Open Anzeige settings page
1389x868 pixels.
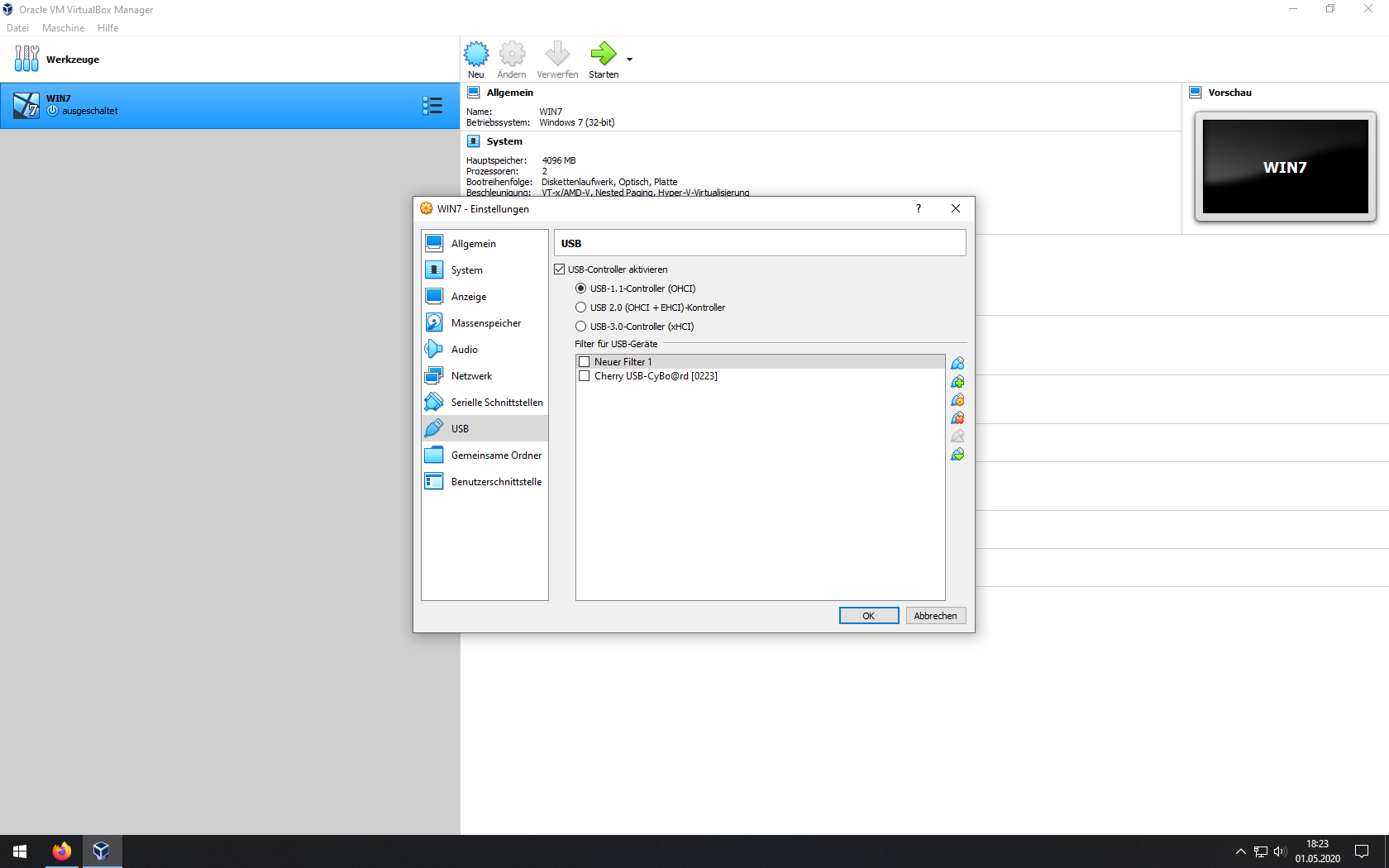click(x=484, y=297)
